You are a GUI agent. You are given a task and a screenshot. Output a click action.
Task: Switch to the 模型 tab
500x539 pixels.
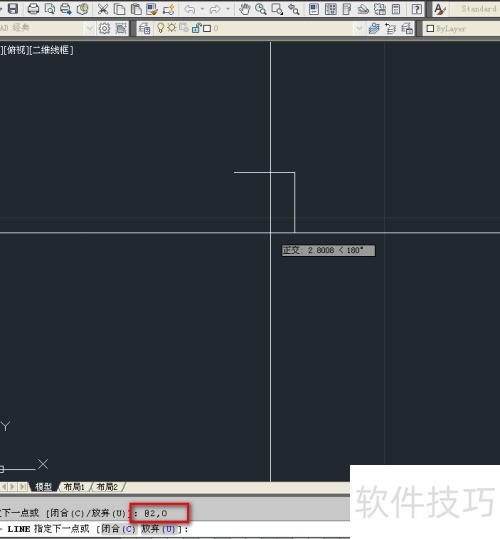43,487
